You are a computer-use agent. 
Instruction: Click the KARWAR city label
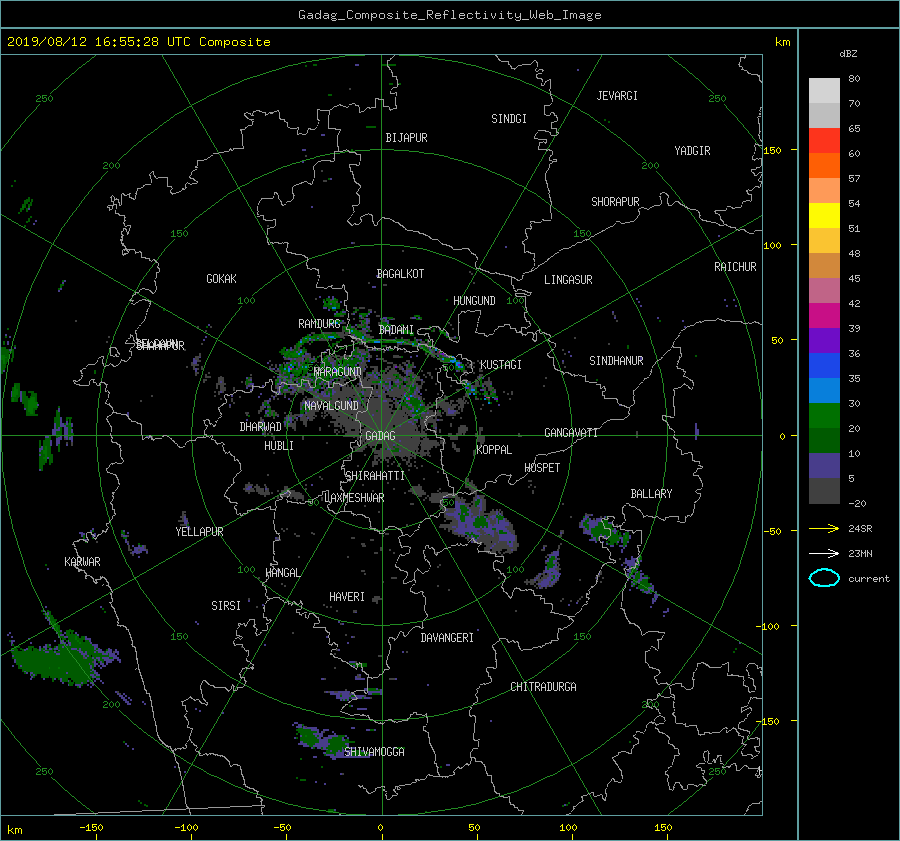pyautogui.click(x=82, y=562)
